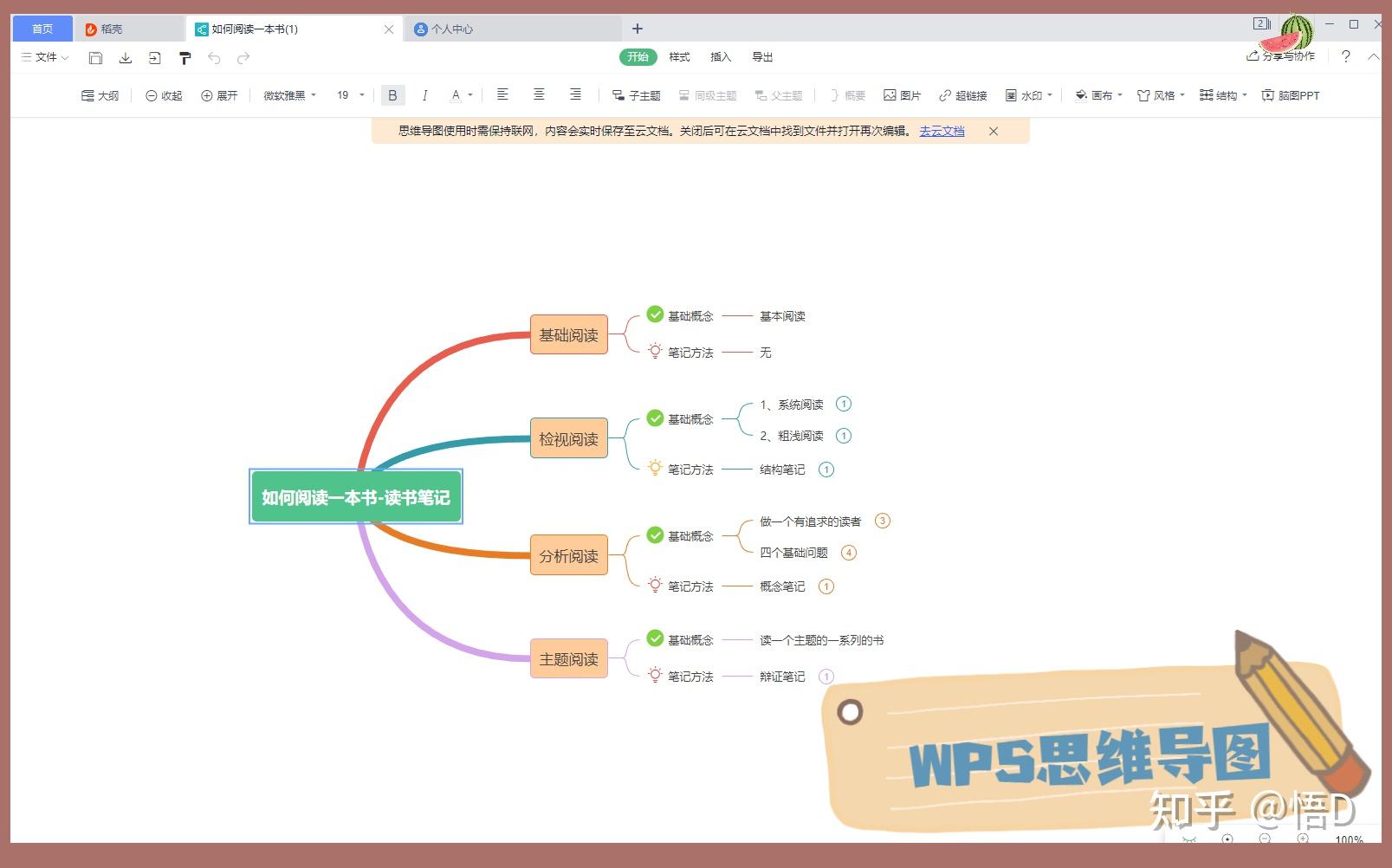Collapse all branches with 收起
The height and width of the screenshot is (868, 1392).
coord(162,95)
